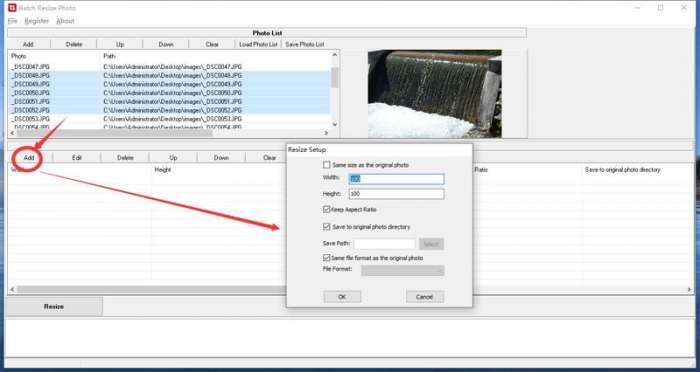This screenshot has height=372, width=700.
Task: Open the Register menu
Action: (37, 21)
